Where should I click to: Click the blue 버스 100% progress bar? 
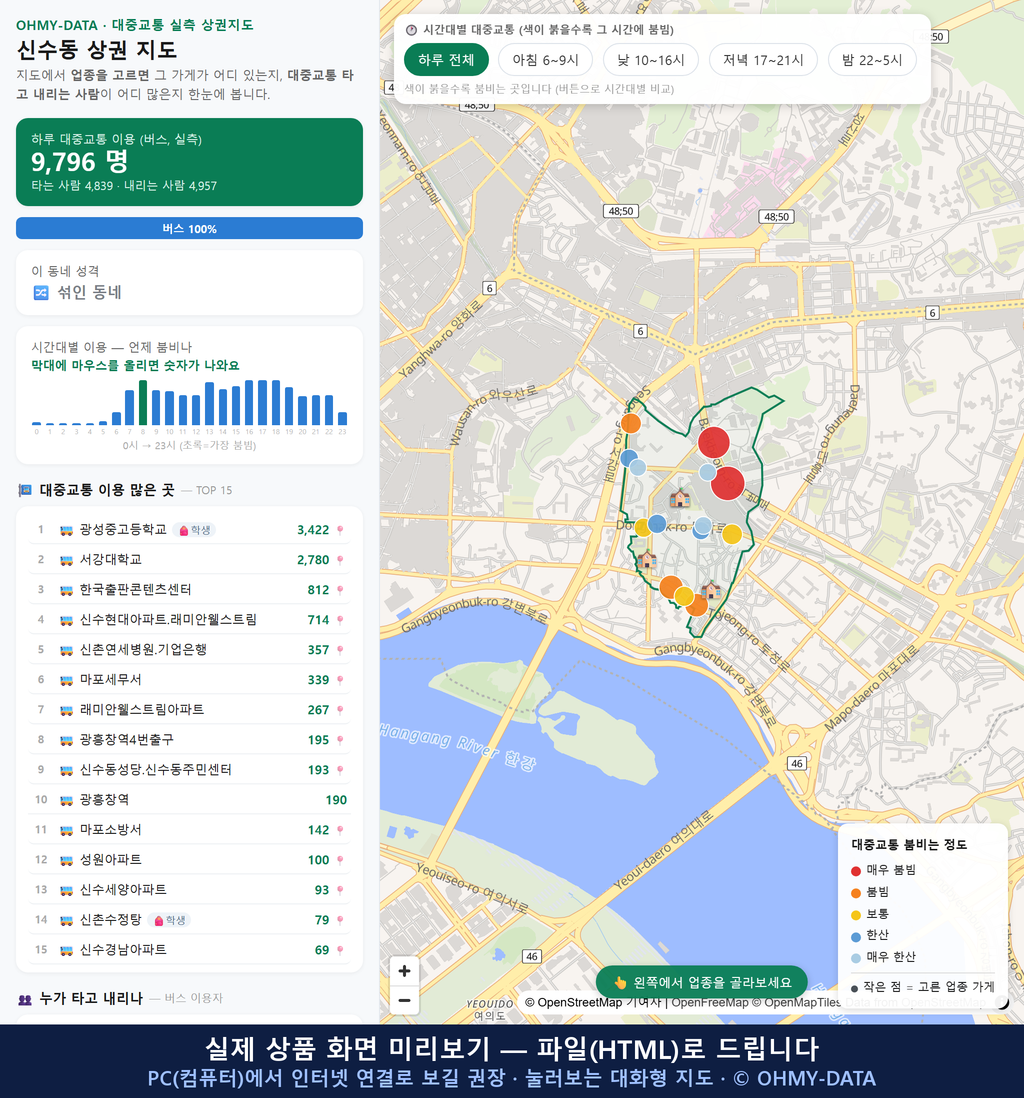189,228
